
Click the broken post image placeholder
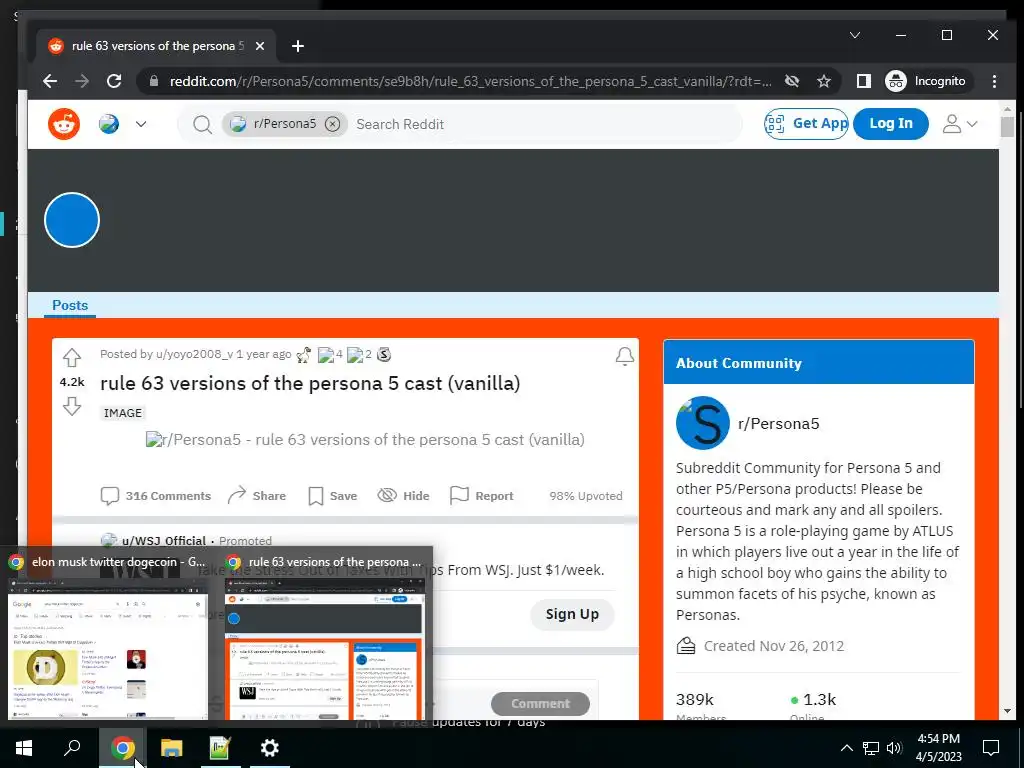click(x=365, y=440)
